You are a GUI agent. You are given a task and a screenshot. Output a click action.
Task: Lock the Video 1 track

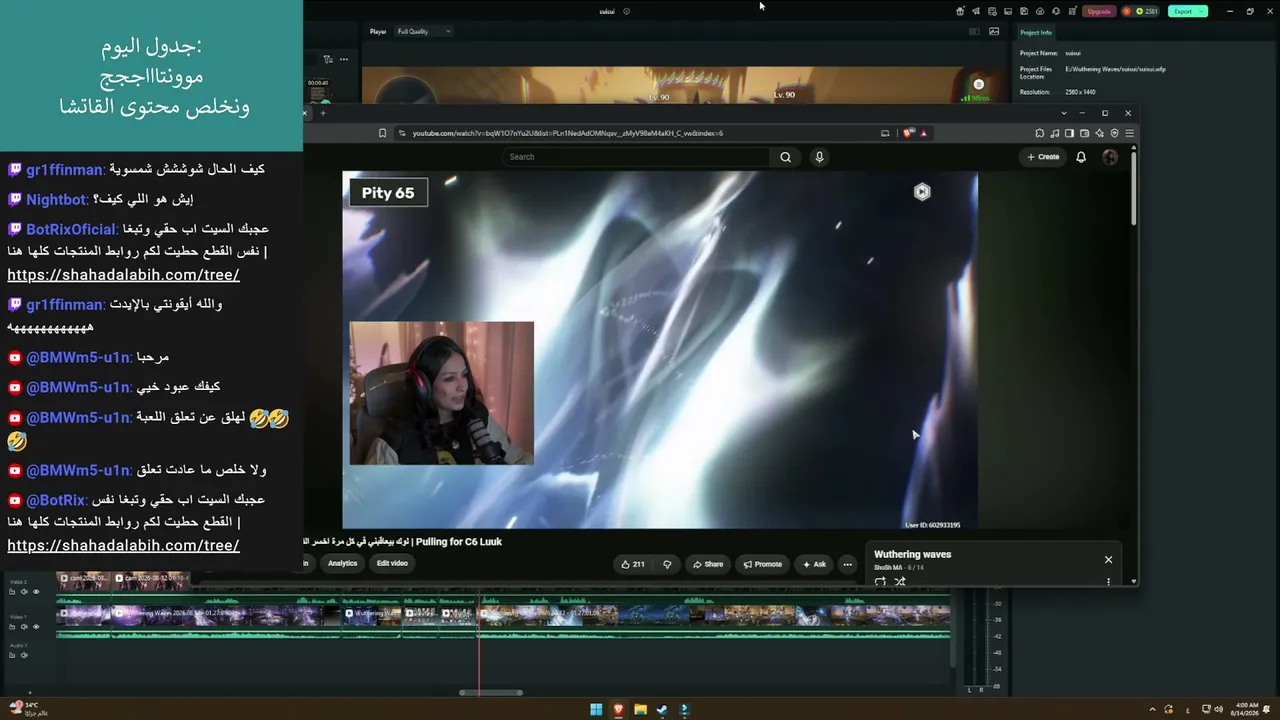pos(12,627)
